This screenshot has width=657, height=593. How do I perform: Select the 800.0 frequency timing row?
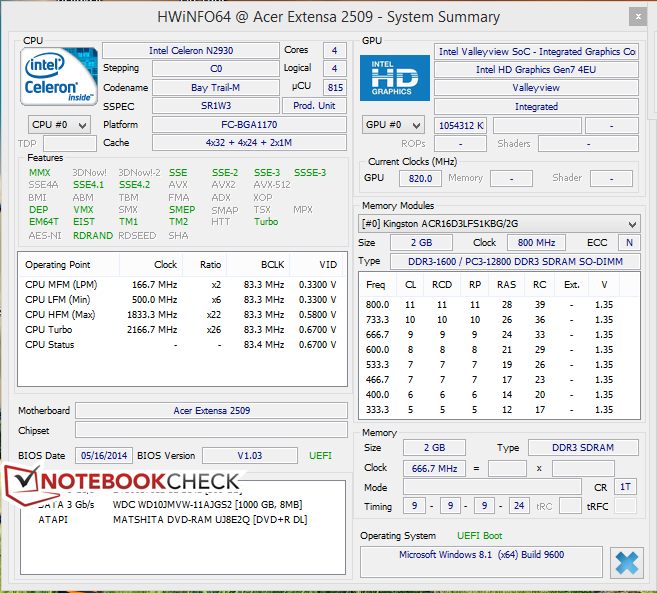click(x=499, y=305)
